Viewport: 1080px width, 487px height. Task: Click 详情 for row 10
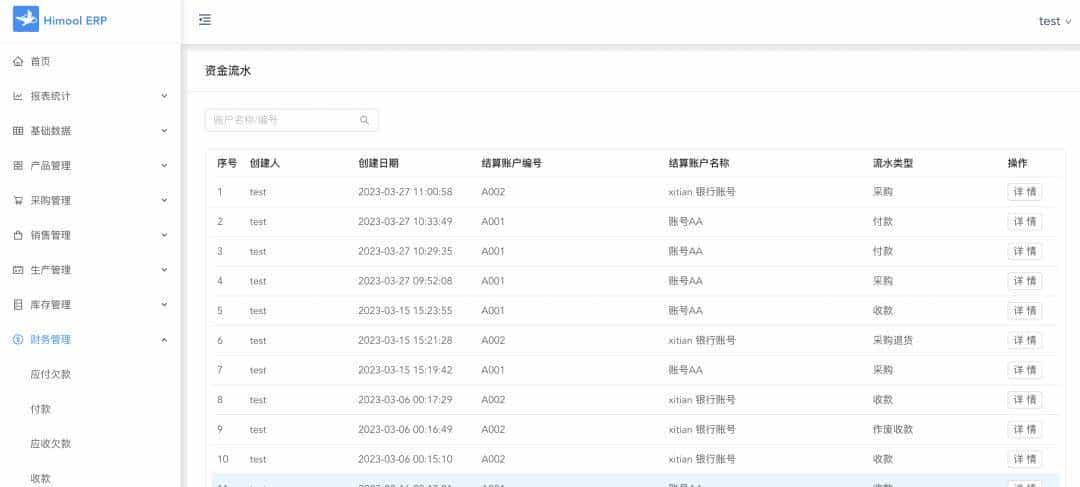point(1024,459)
